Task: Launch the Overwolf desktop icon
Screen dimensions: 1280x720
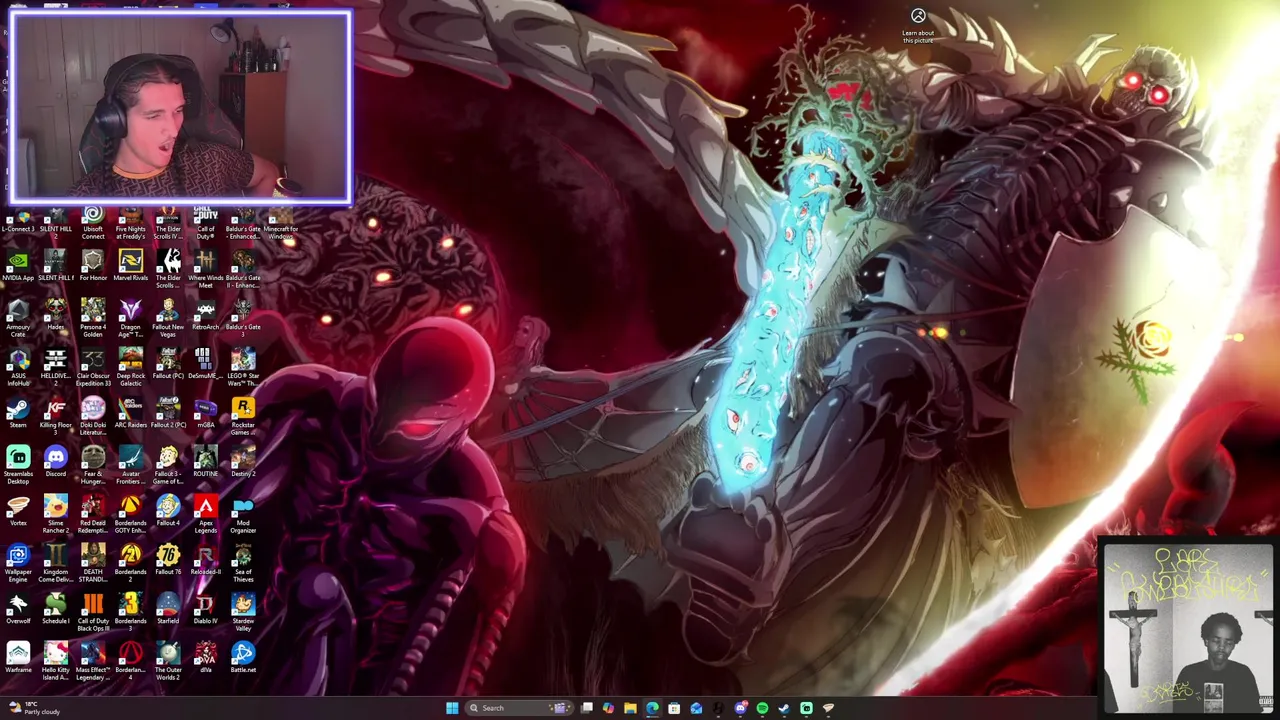Action: [18, 609]
